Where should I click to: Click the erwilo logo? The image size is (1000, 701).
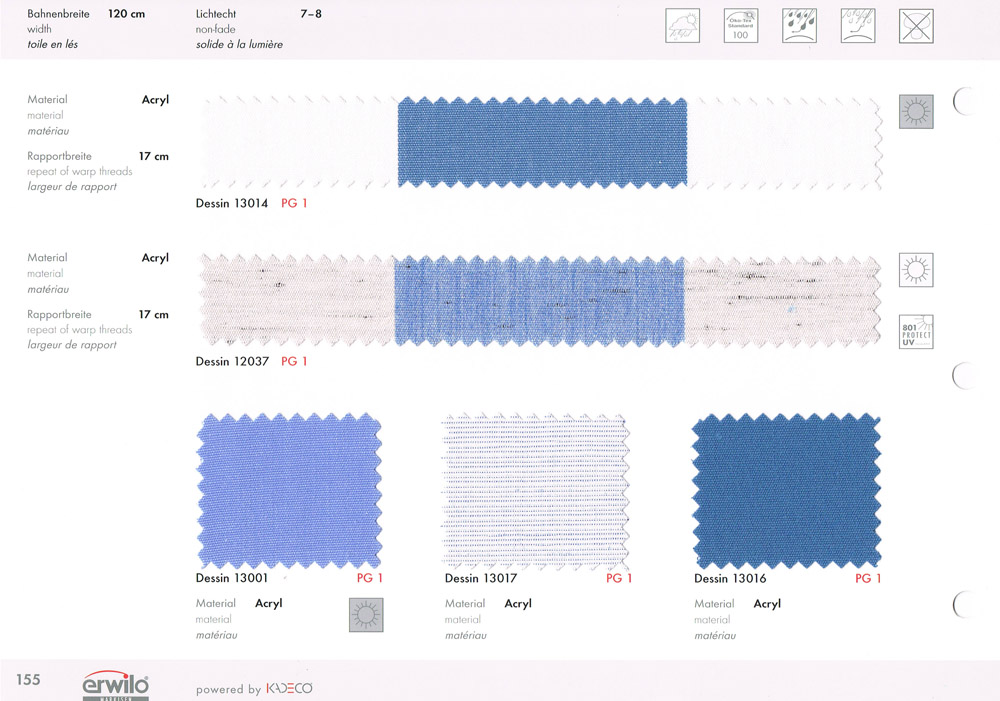tap(115, 686)
